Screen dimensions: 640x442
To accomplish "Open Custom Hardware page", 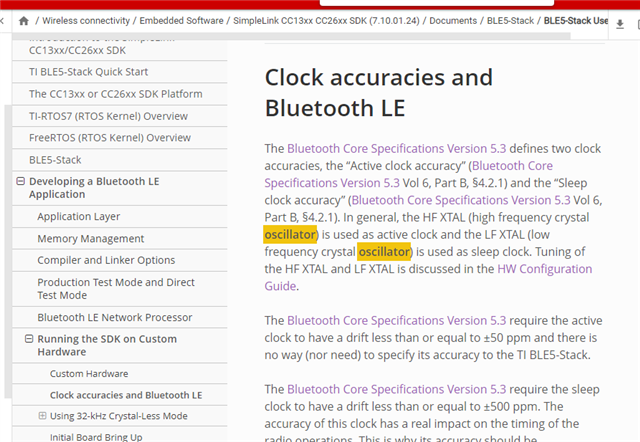I will click(x=89, y=373).
